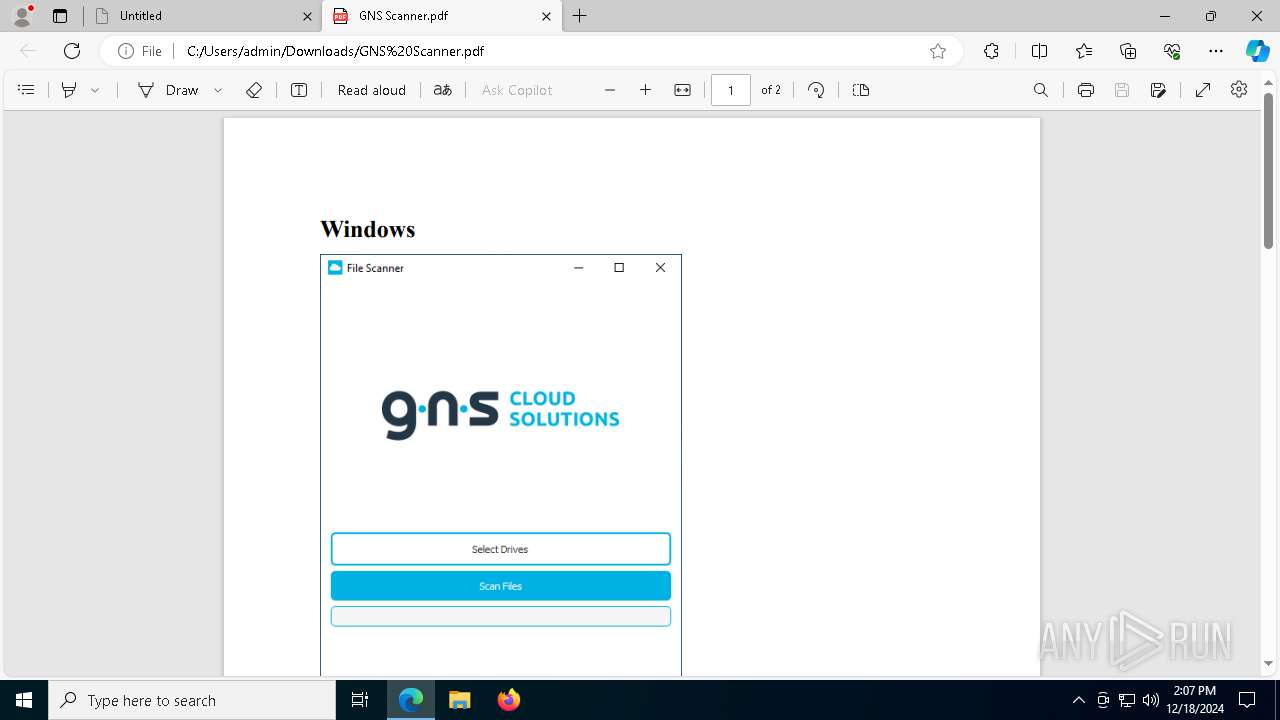The height and width of the screenshot is (720, 1280).
Task: Click the taskbar search box
Action: click(192, 700)
